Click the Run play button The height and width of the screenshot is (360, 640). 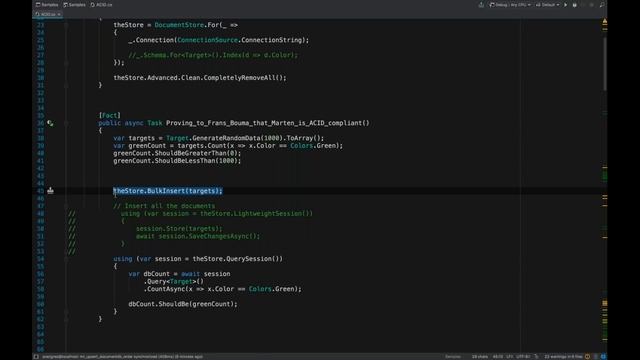tap(565, 5)
